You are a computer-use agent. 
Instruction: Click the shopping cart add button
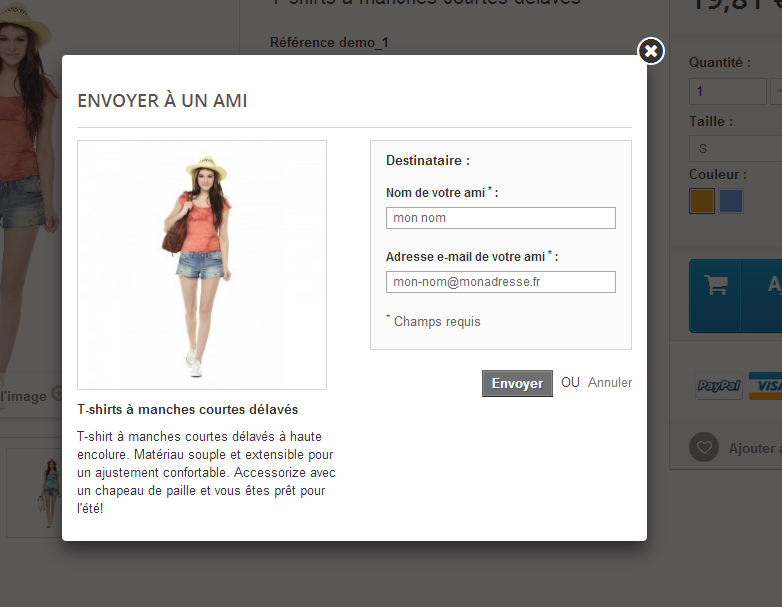pyautogui.click(x=735, y=295)
